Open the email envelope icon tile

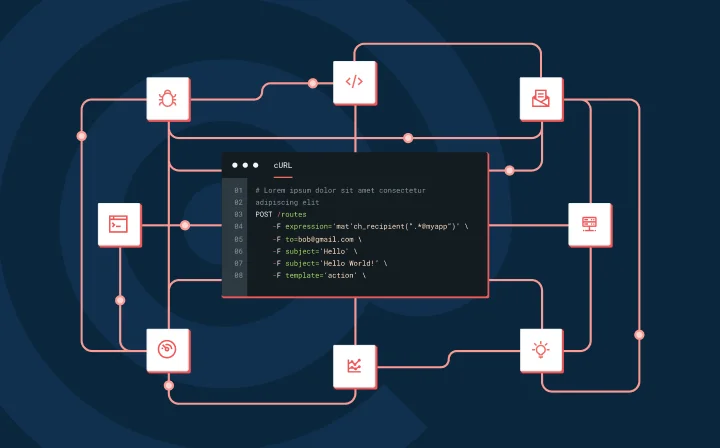pyautogui.click(x=541, y=99)
